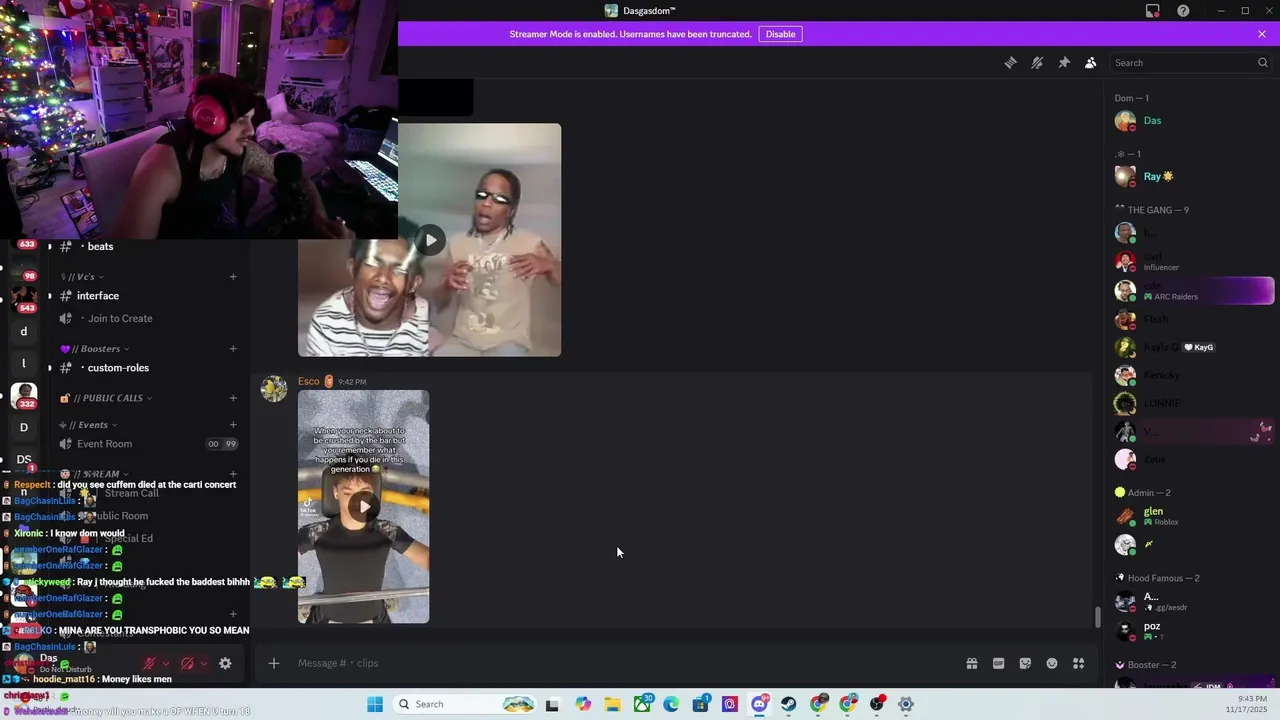Open the GIF picker
Screen dimensions: 1280x720
[x=998, y=663]
